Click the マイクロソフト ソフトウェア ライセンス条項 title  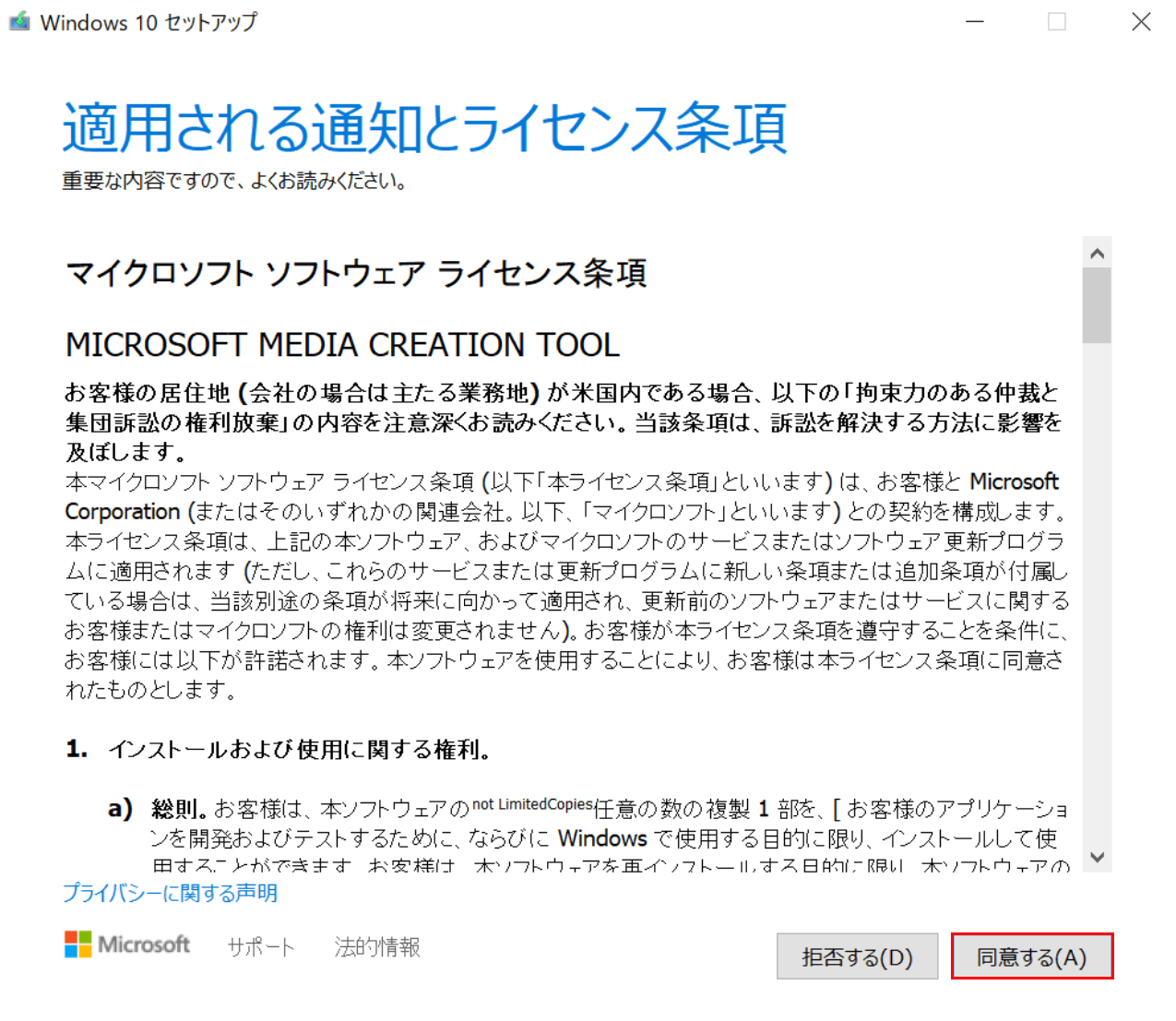coord(356,273)
